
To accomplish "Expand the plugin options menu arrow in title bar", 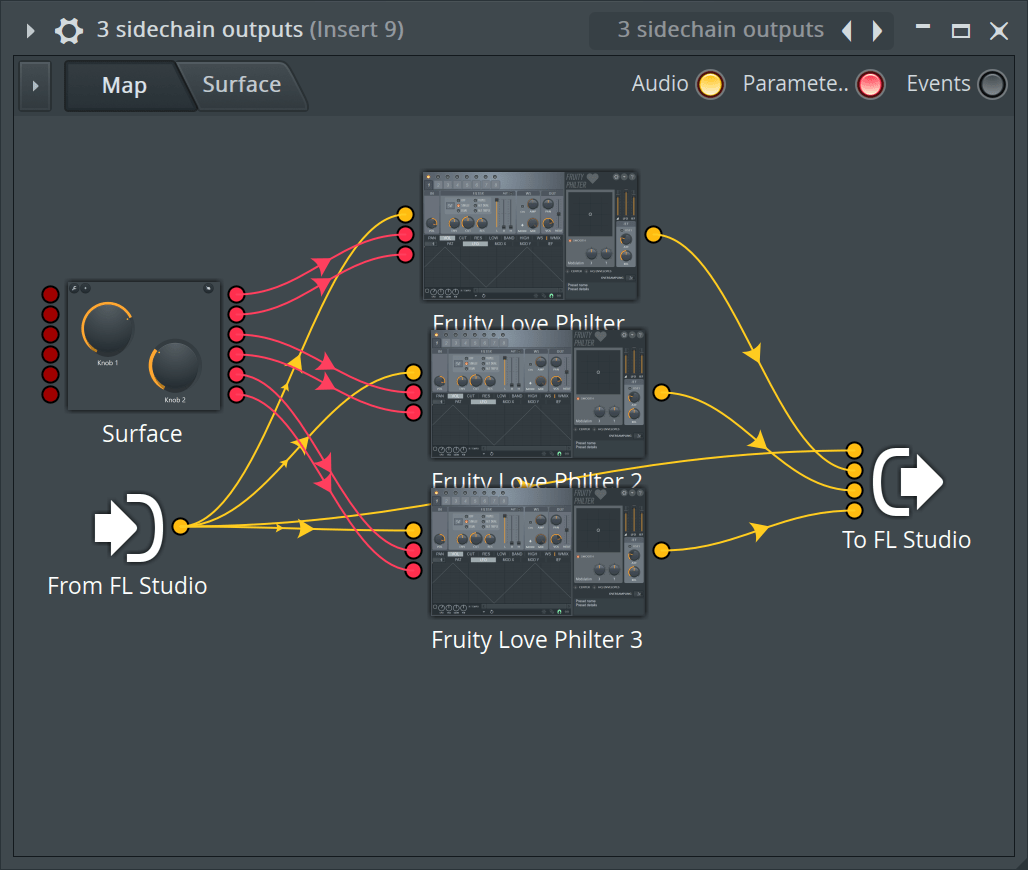I will pyautogui.click(x=30, y=31).
